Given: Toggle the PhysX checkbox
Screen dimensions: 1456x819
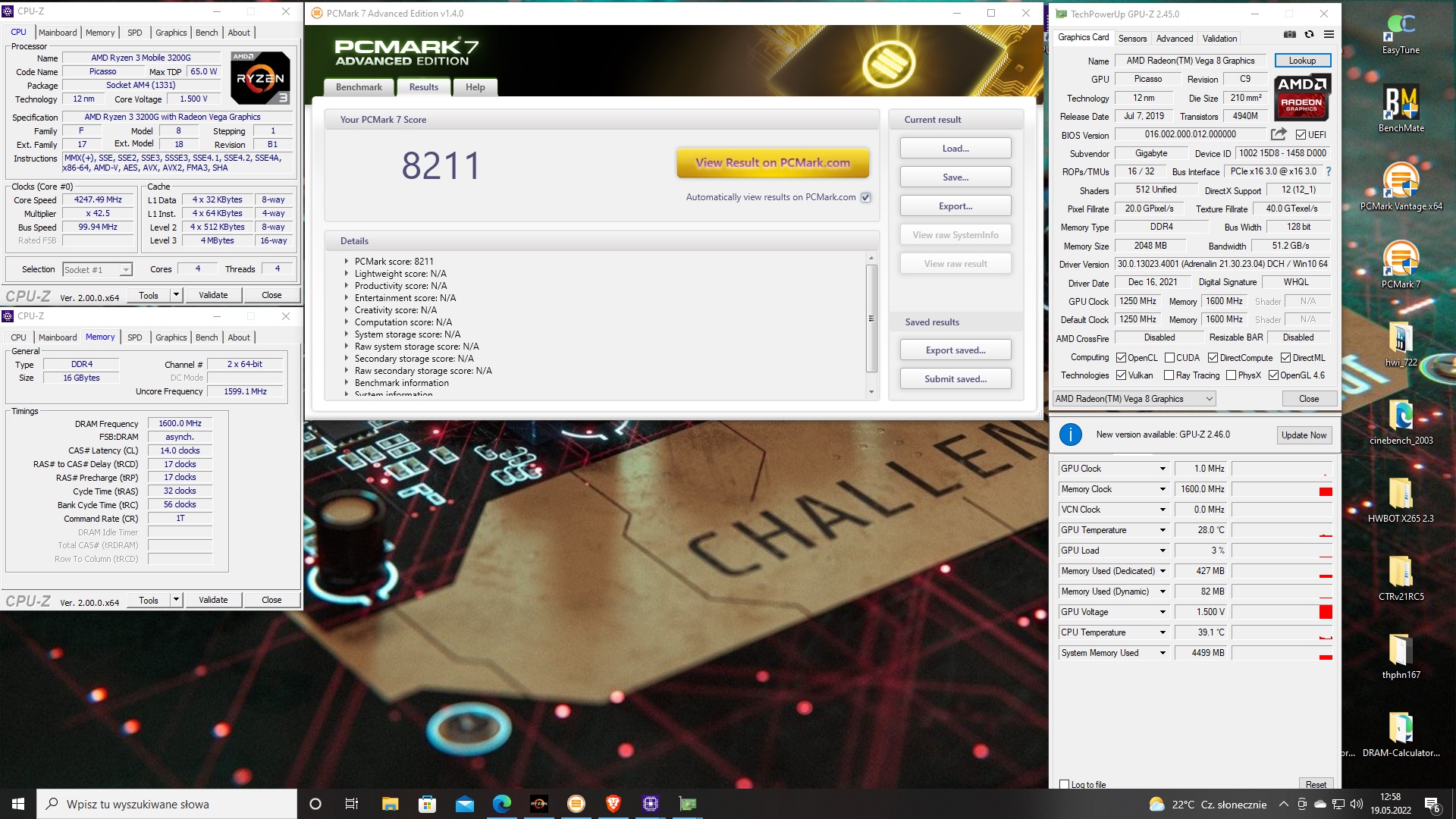Looking at the screenshot, I should (x=1231, y=375).
